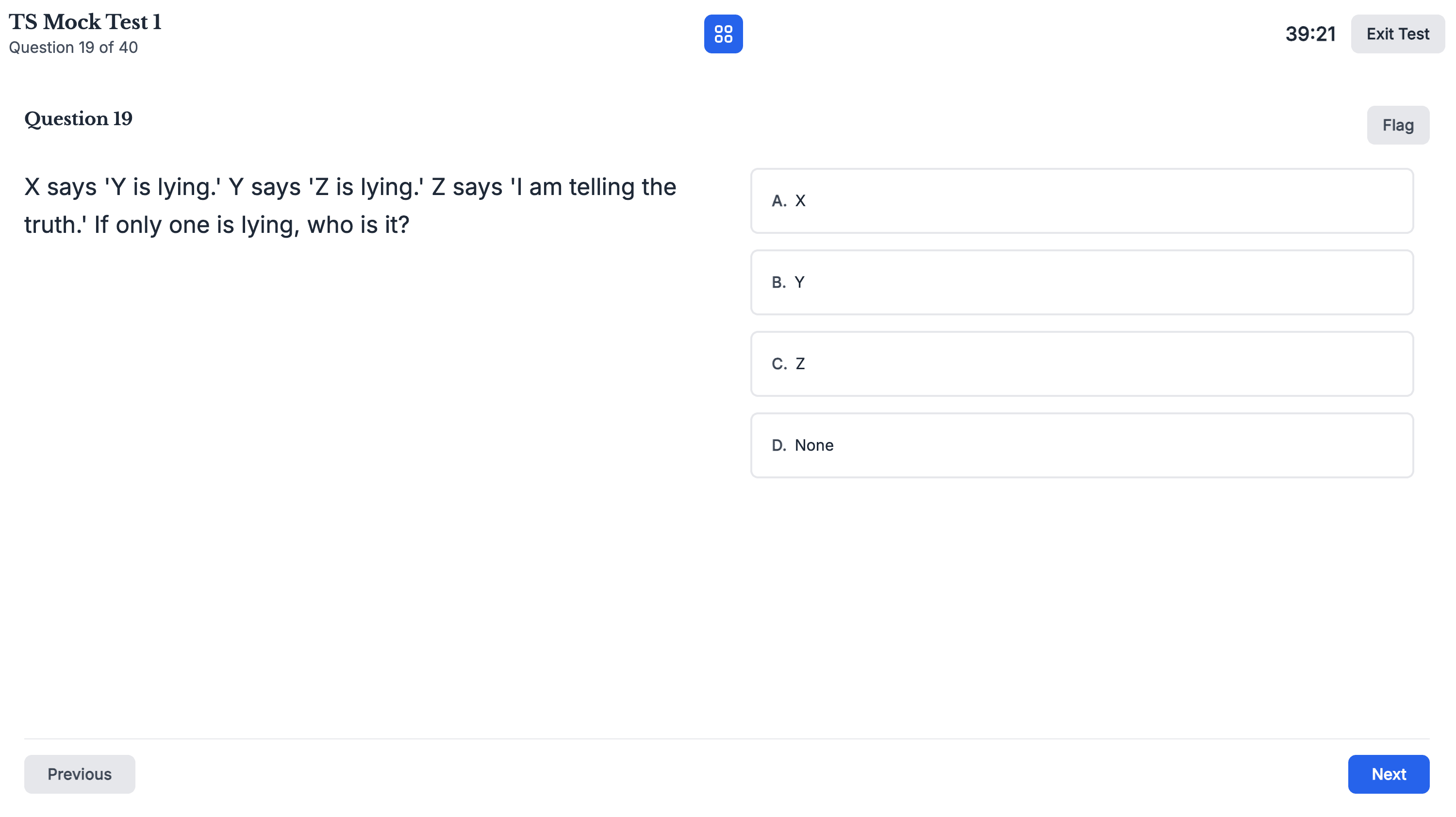
Task: Click the letter label A inside option box
Action: coord(778,200)
